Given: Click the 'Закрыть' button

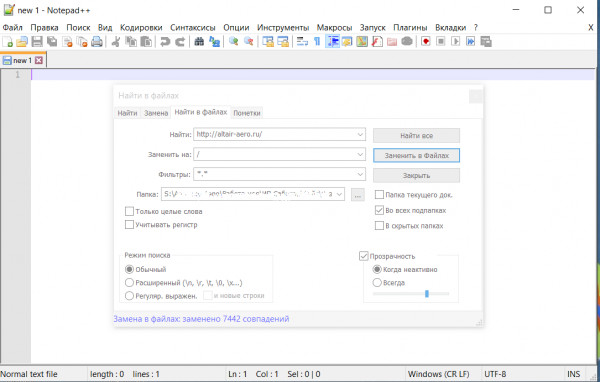Looking at the screenshot, I should (x=416, y=175).
